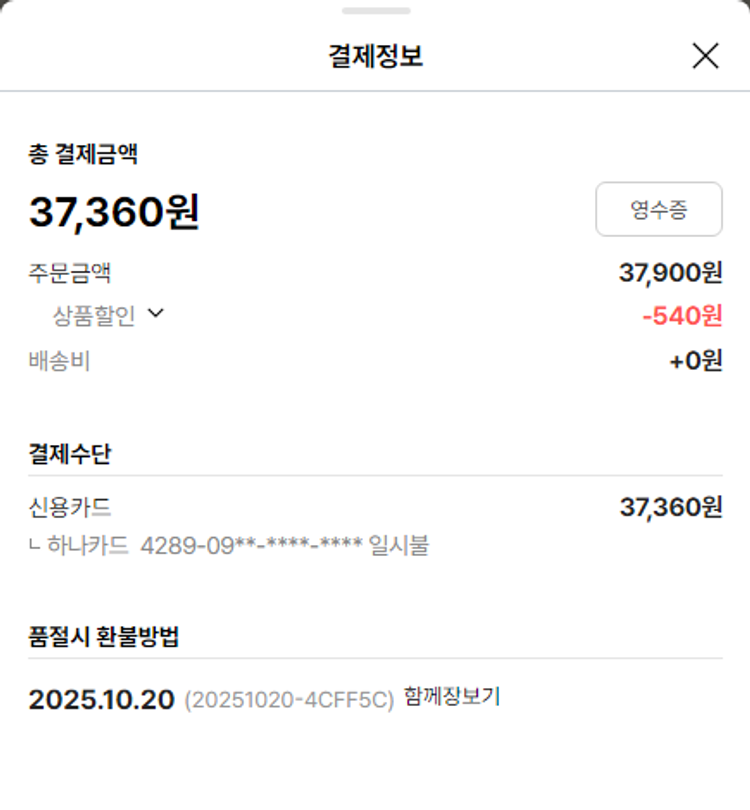Click the order date 2025.10.20
The width and height of the screenshot is (750, 810).
pyautogui.click(x=101, y=700)
